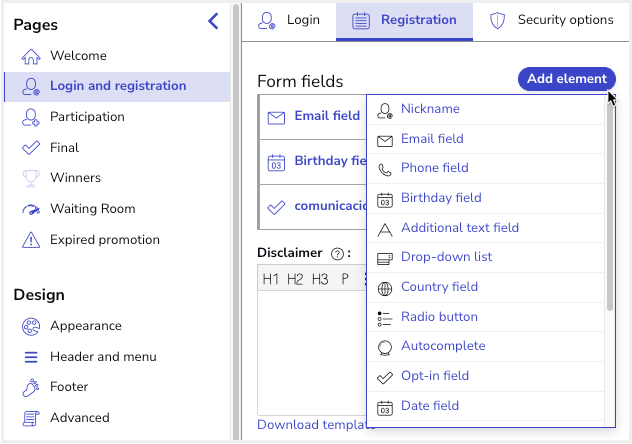Viewport: 632px width, 444px height.
Task: Choose Opt-in field from the list
Action: pyautogui.click(x=434, y=376)
